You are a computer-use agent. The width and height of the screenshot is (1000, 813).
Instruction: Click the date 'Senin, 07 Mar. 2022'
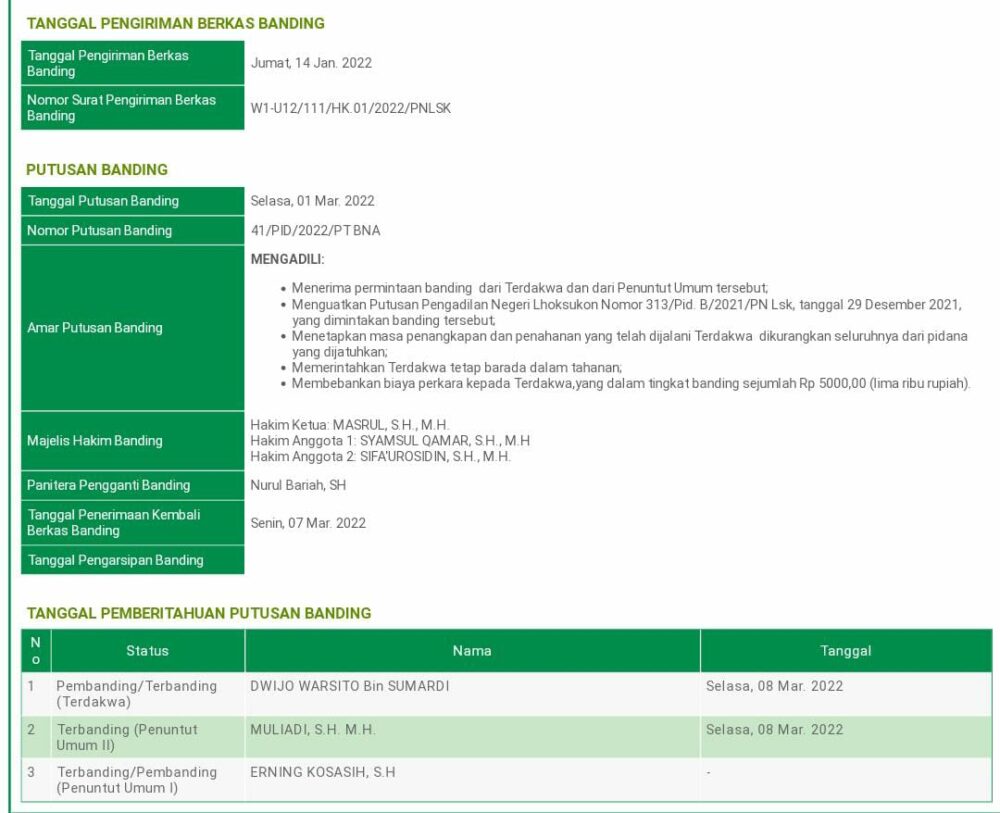coord(308,523)
